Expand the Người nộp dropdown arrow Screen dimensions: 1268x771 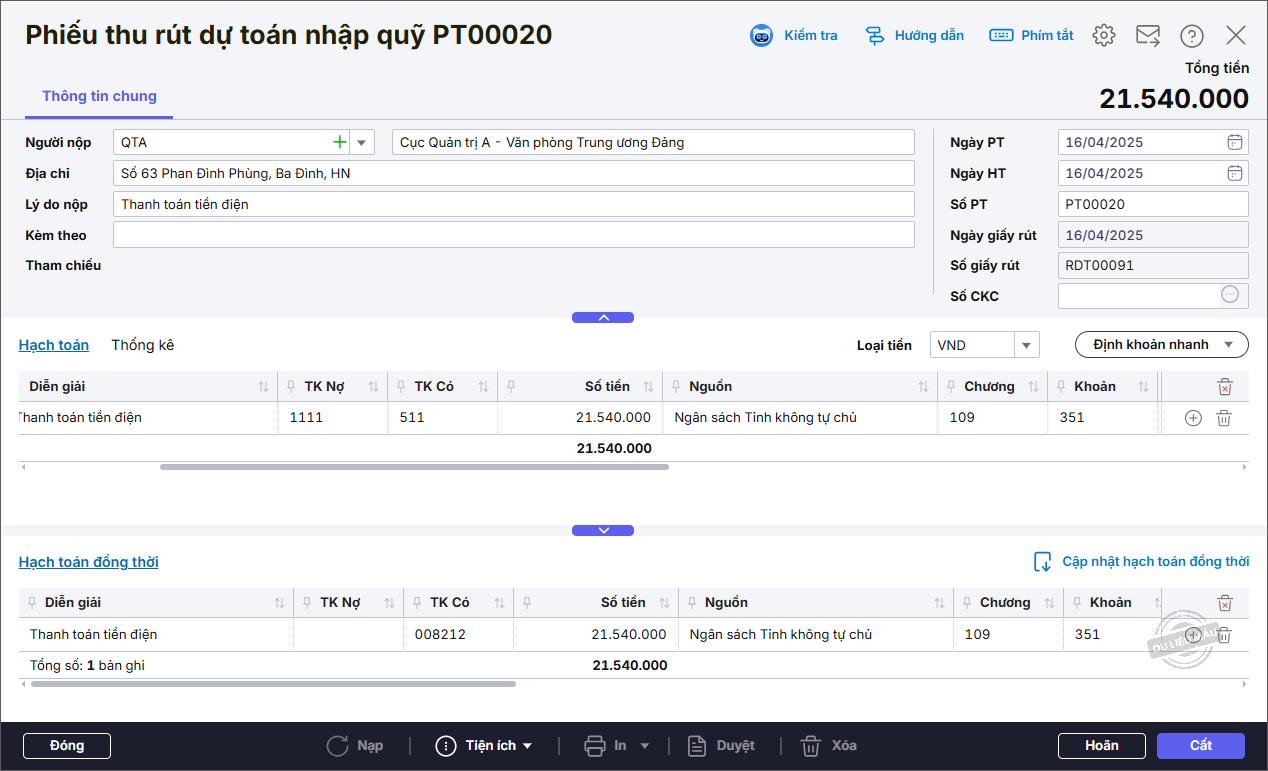pyautogui.click(x=362, y=142)
